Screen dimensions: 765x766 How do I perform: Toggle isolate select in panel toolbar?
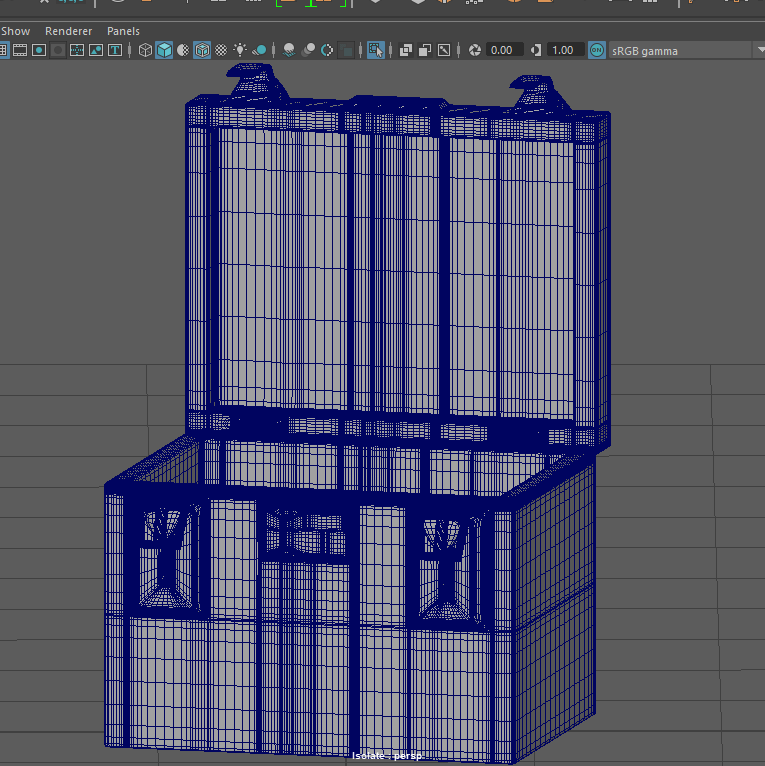(x=376, y=50)
